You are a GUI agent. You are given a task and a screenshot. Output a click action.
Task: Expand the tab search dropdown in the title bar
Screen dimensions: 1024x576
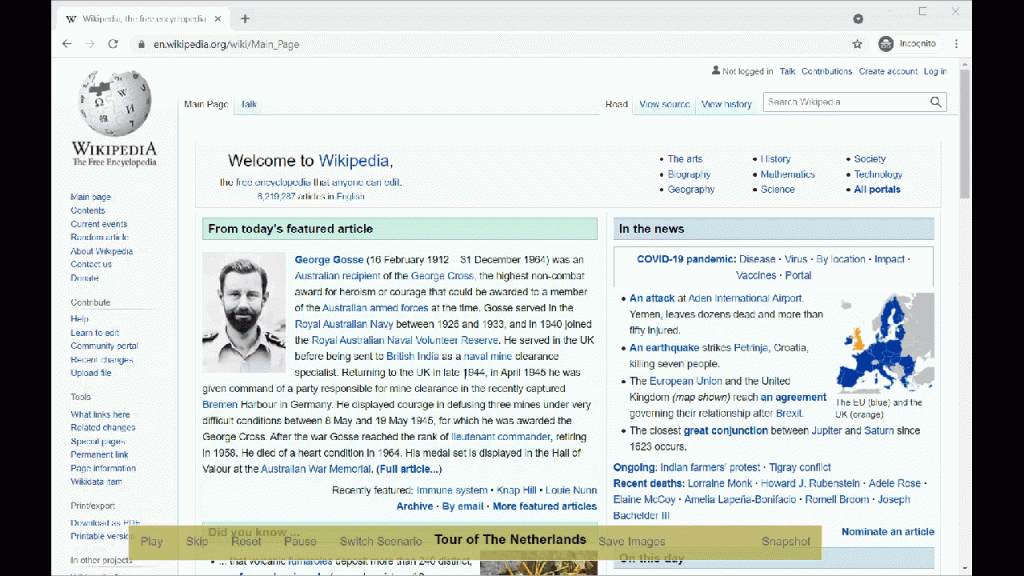click(x=858, y=19)
